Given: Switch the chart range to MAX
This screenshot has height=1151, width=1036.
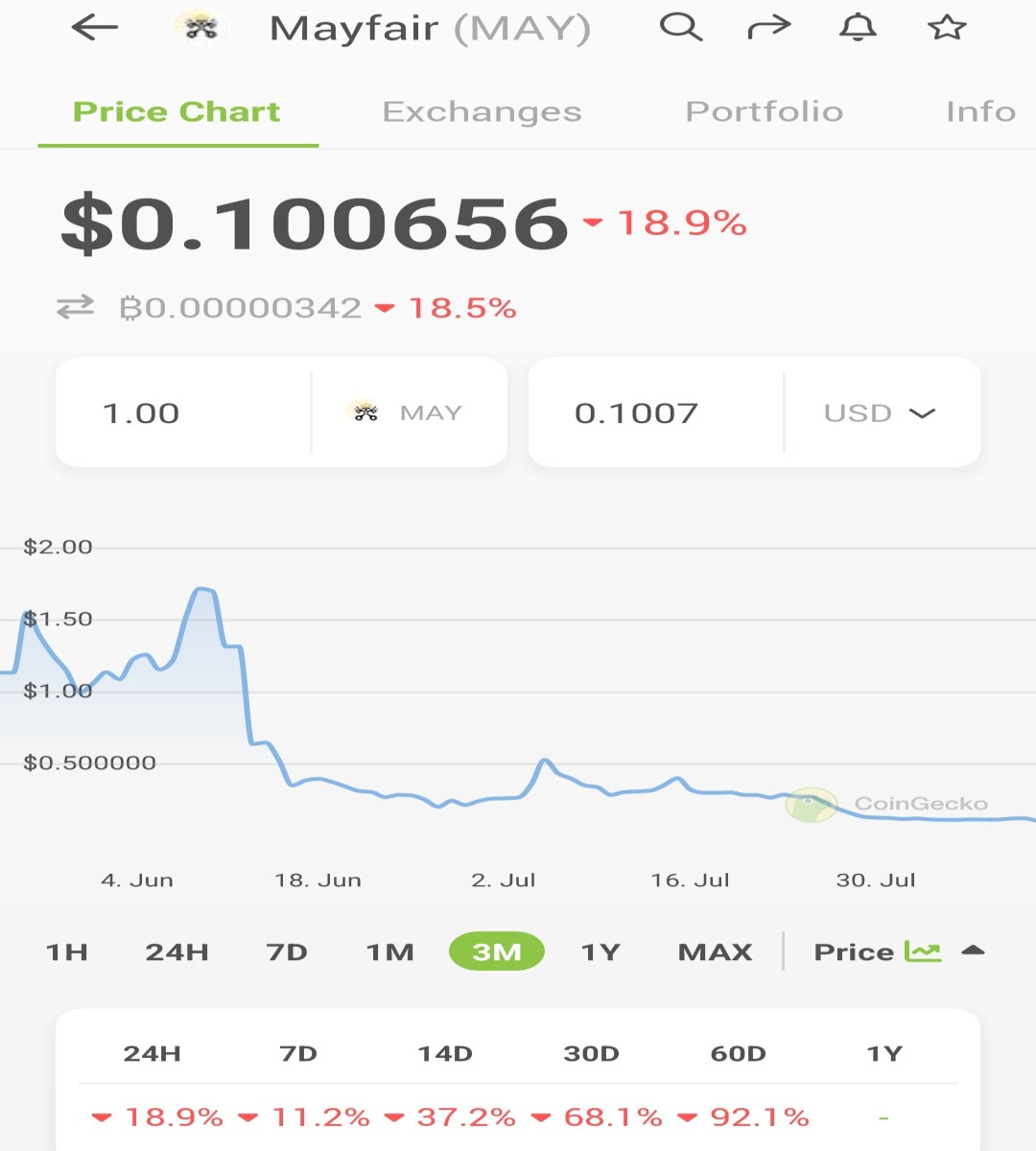Looking at the screenshot, I should pos(715,951).
